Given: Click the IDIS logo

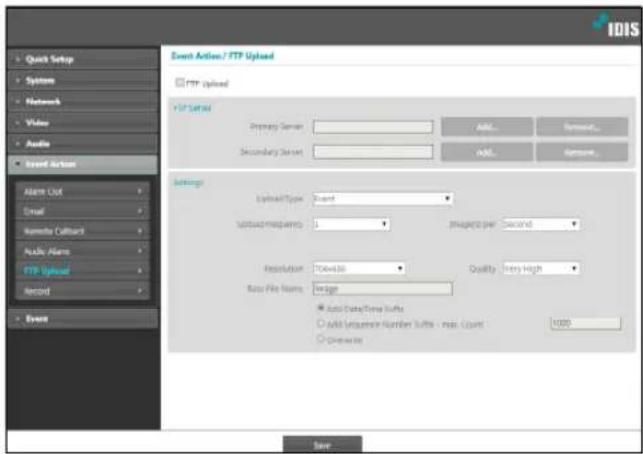Looking at the screenshot, I should (616, 26).
